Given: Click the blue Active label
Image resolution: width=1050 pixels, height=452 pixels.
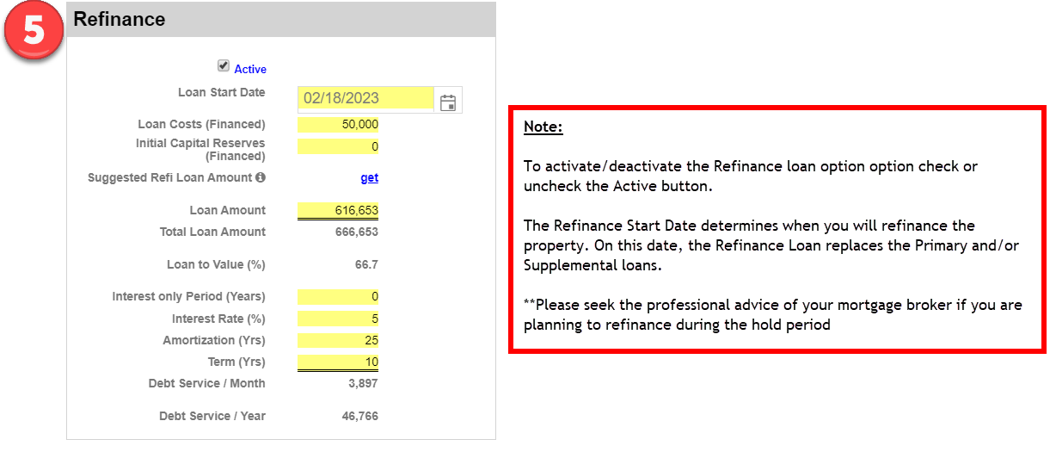Looking at the screenshot, I should (x=250, y=69).
